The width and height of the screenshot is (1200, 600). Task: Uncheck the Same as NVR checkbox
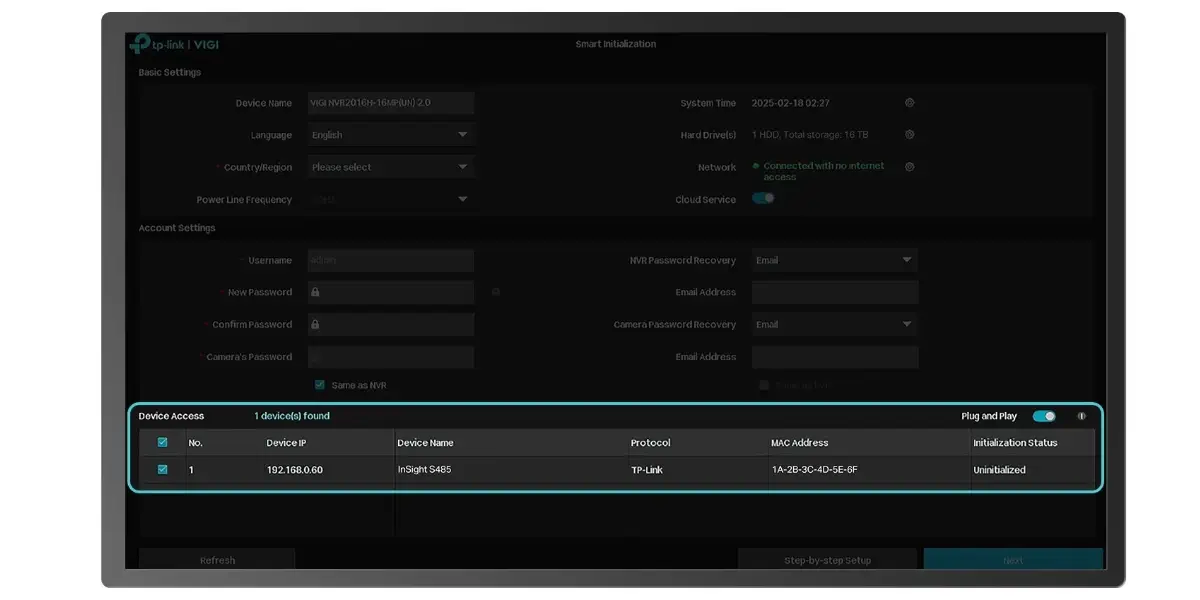pyautogui.click(x=320, y=385)
